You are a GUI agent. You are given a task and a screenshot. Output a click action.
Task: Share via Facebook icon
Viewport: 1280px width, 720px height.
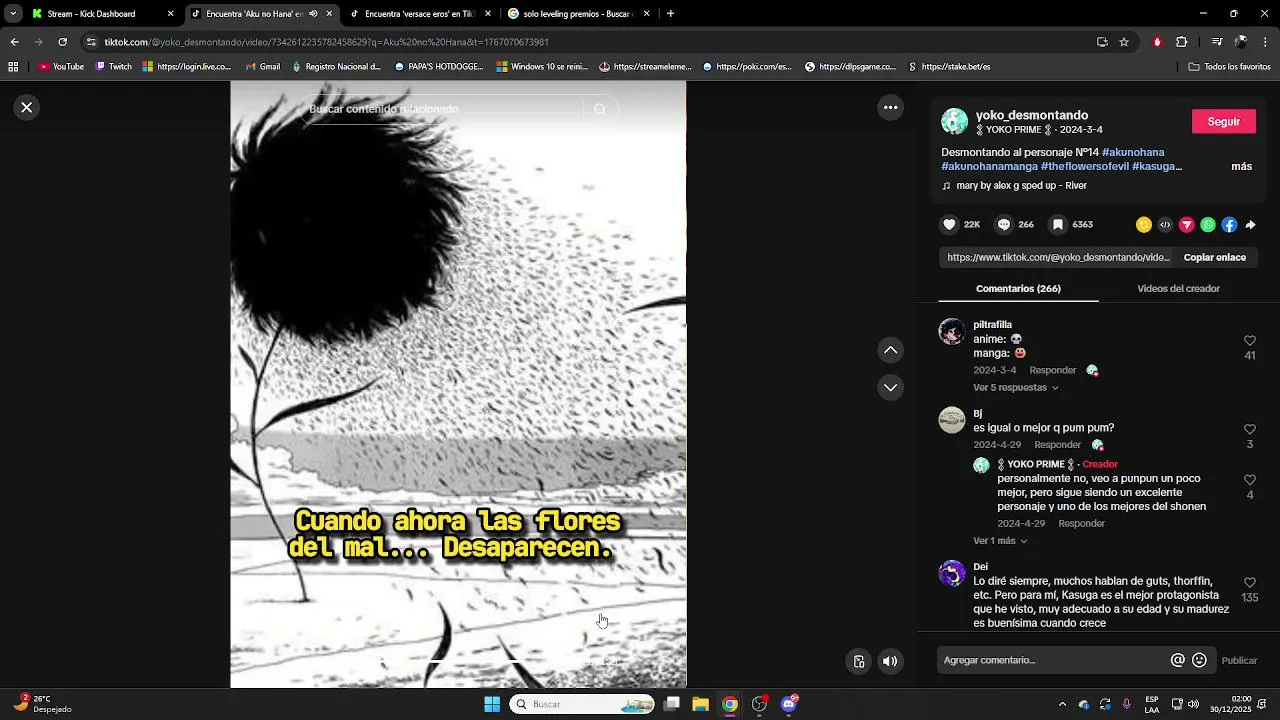[x=1229, y=225]
